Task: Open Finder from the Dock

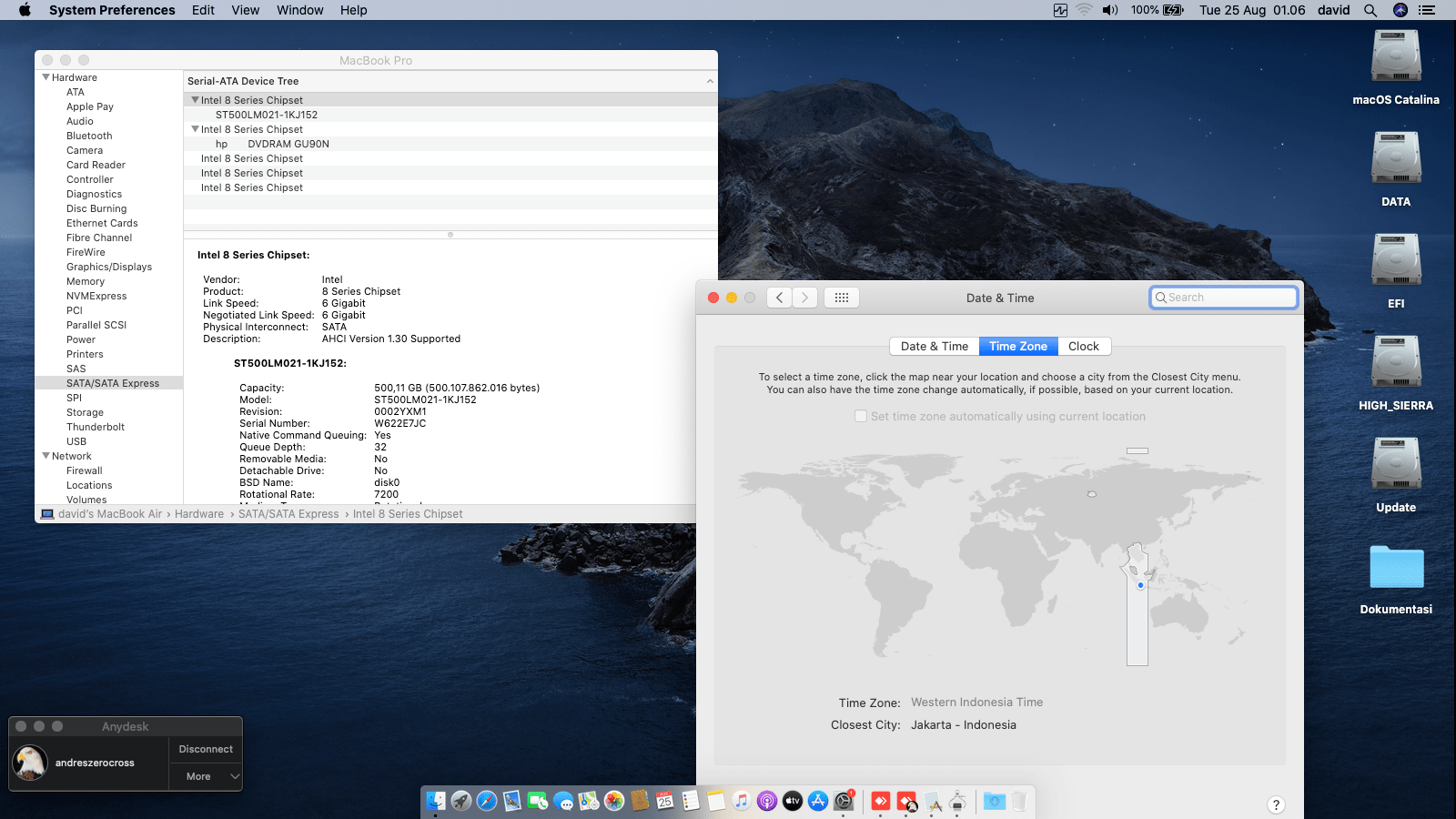Action: pyautogui.click(x=436, y=801)
